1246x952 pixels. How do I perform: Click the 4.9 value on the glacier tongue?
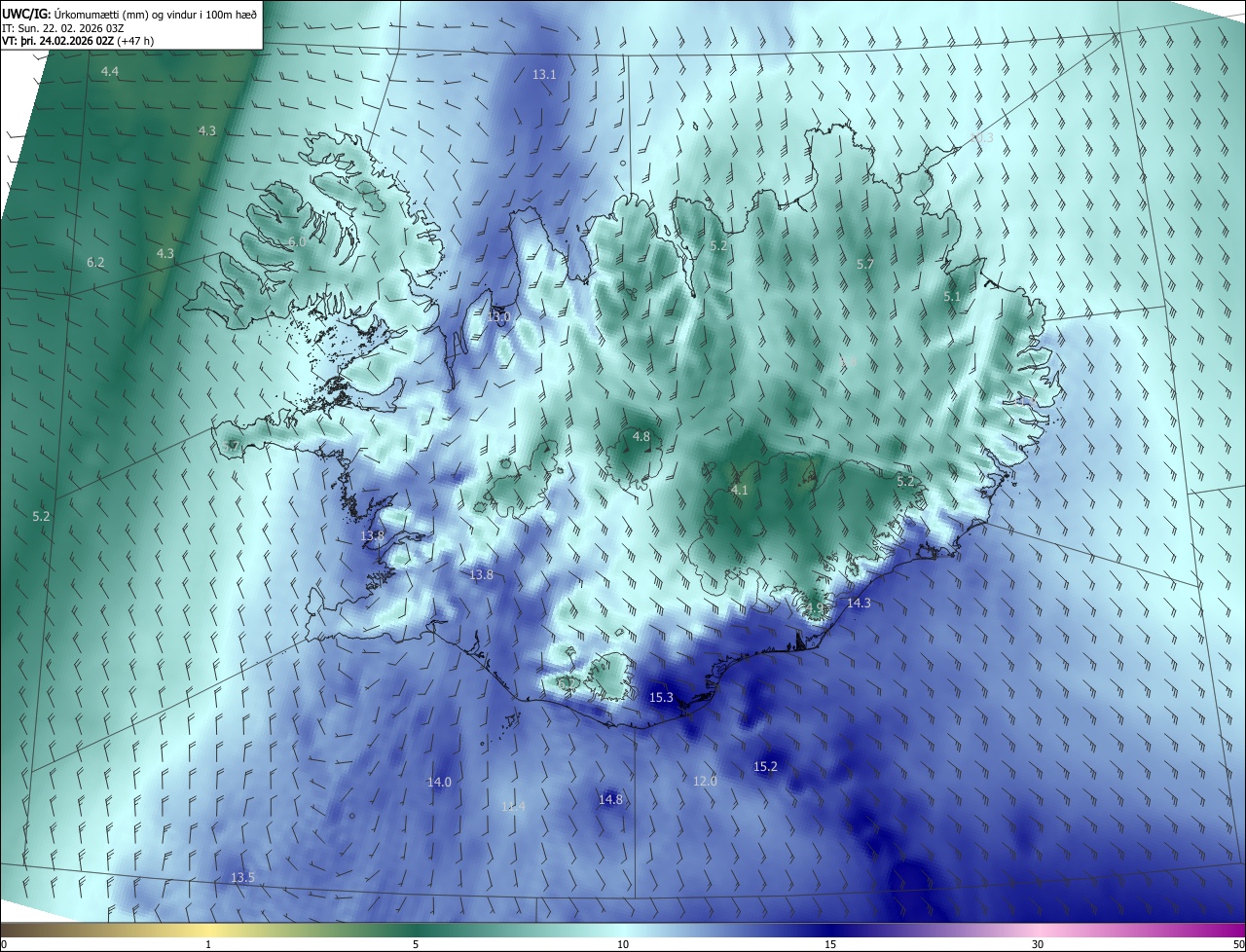[x=813, y=608]
